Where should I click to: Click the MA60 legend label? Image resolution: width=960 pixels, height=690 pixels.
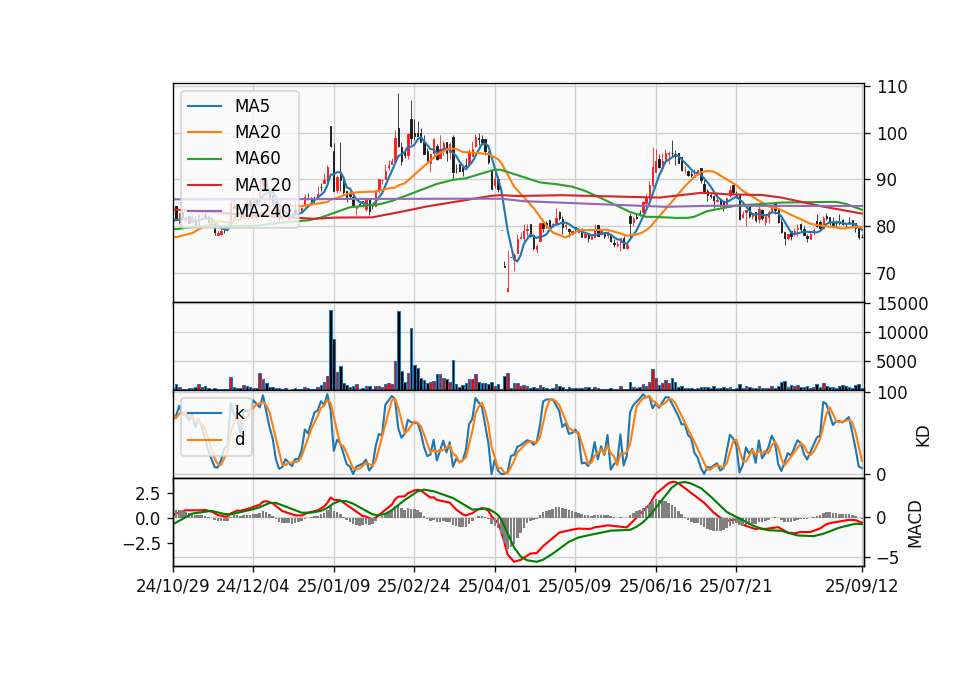[x=257, y=159]
